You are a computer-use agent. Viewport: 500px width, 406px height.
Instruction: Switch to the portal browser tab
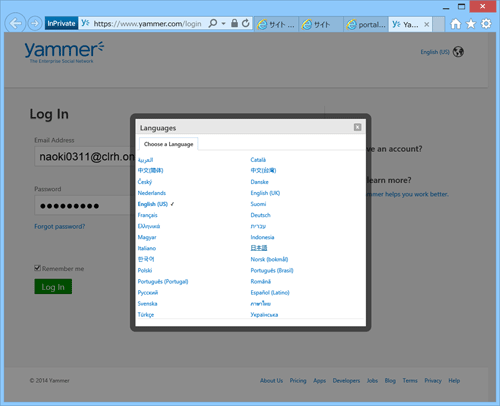366,24
